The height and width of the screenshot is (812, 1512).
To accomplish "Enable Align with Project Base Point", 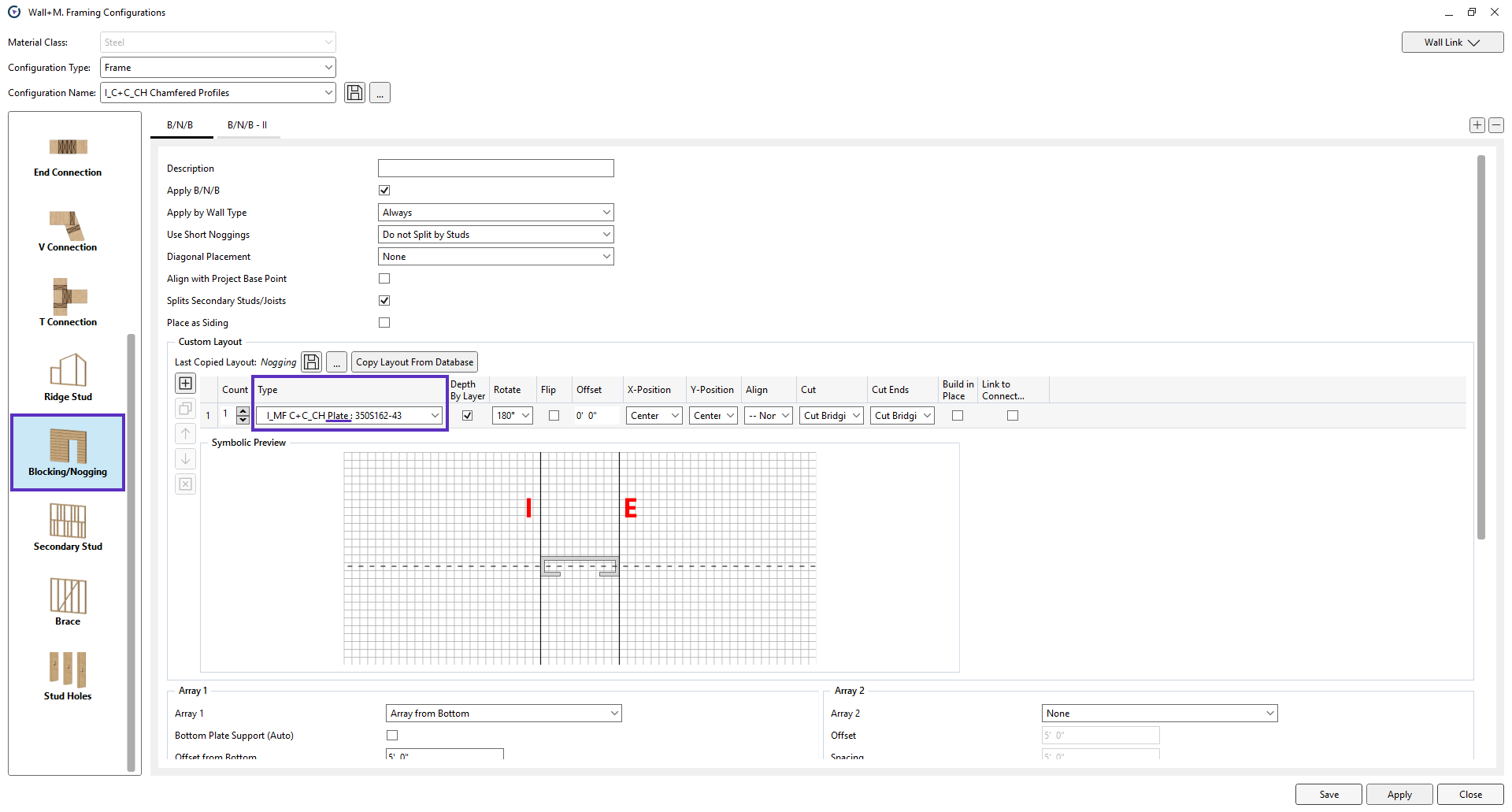I will click(x=384, y=279).
